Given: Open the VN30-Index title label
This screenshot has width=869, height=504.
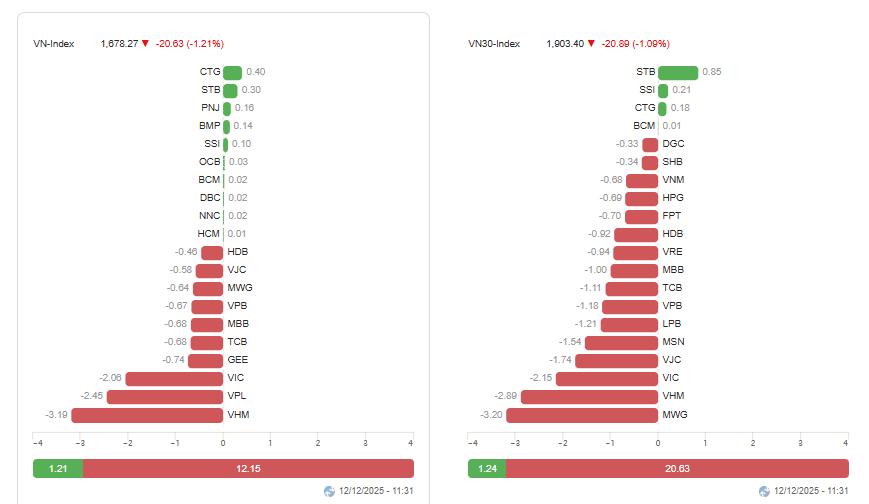Looking at the screenshot, I should (494, 44).
